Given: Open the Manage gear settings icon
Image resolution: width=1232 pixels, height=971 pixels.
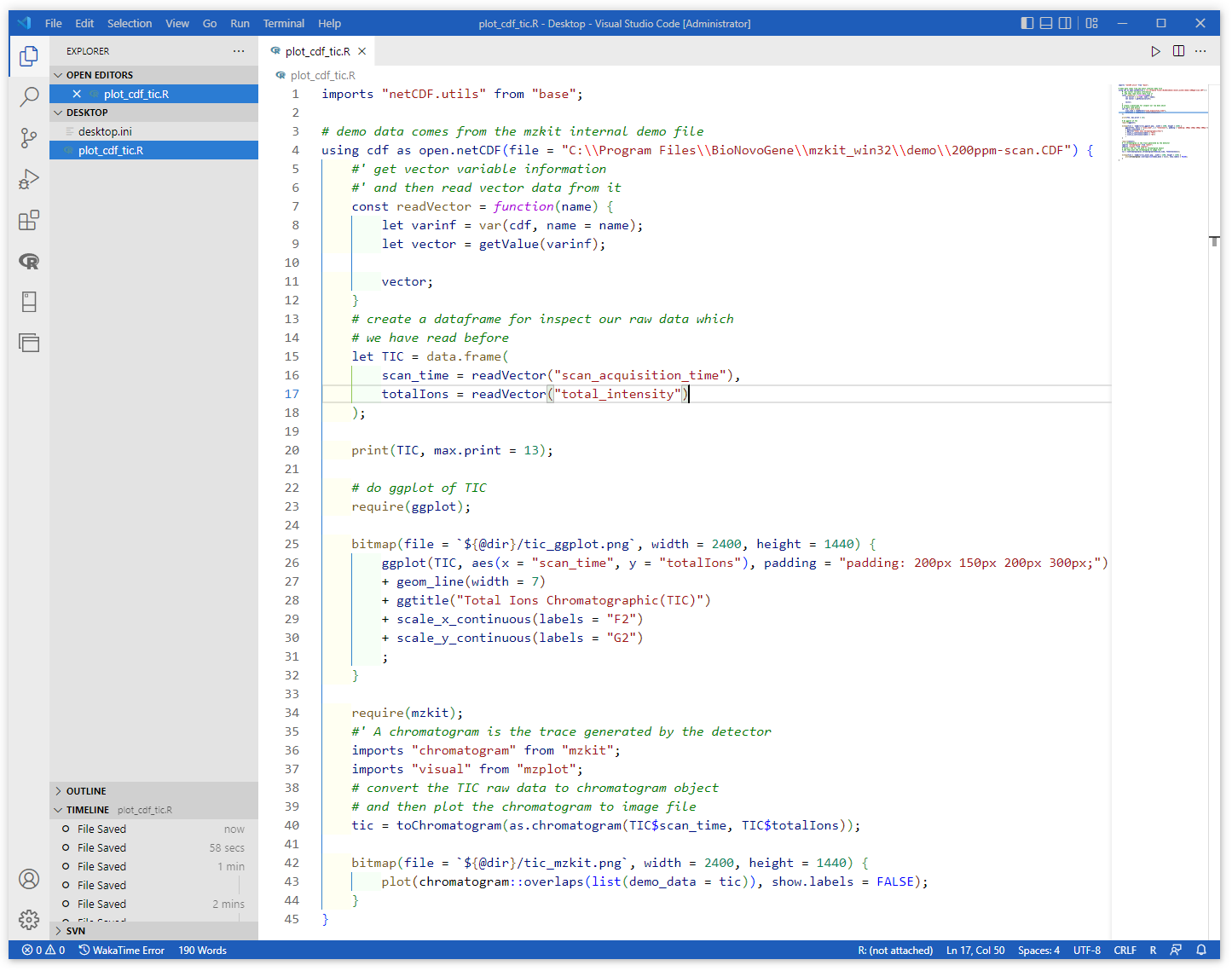Looking at the screenshot, I should pyautogui.click(x=29, y=919).
